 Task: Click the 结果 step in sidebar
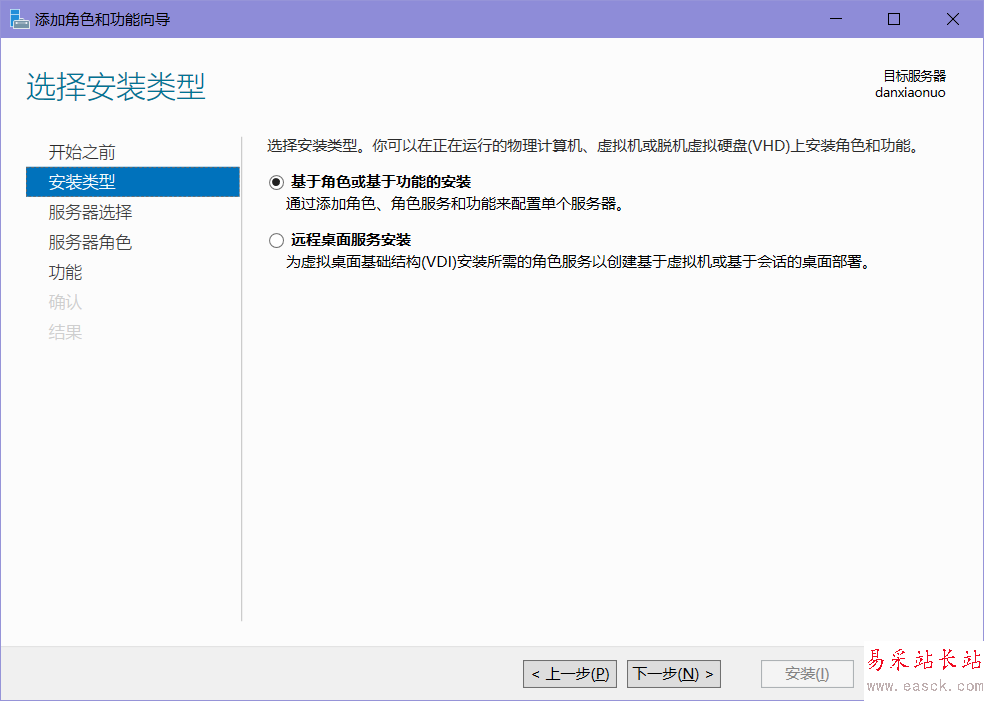coord(65,332)
